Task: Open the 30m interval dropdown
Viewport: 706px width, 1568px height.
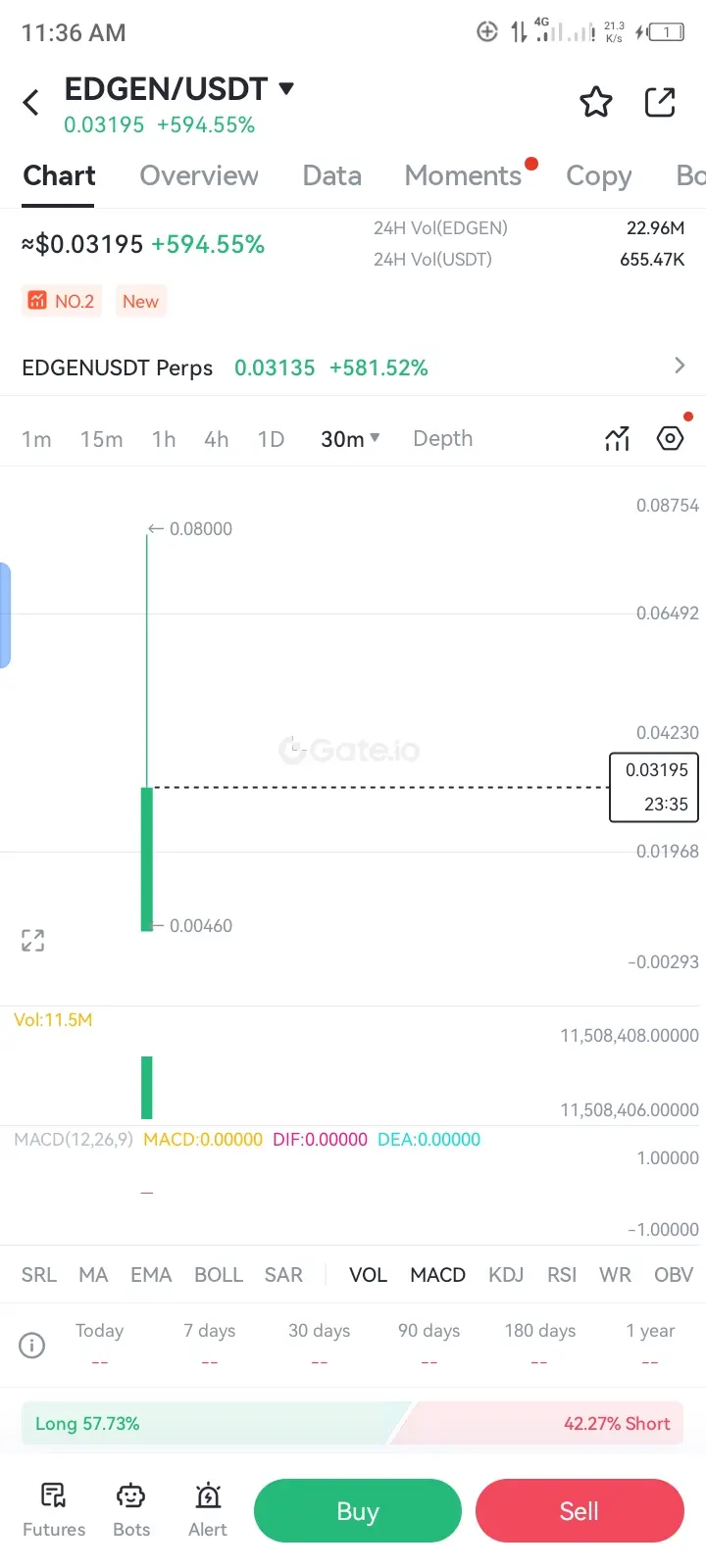Action: tap(350, 439)
